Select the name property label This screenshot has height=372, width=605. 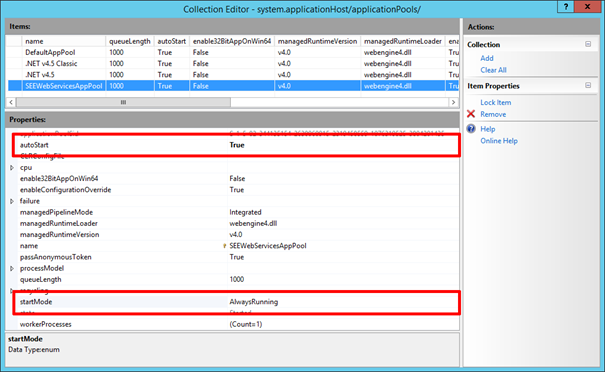pos(29,246)
